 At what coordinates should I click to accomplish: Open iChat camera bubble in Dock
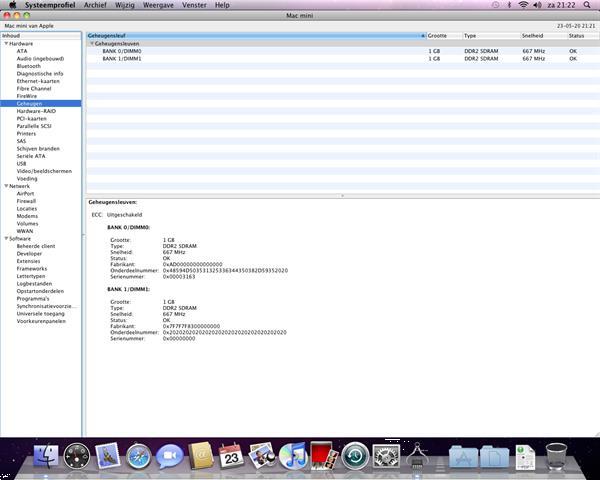click(x=170, y=456)
